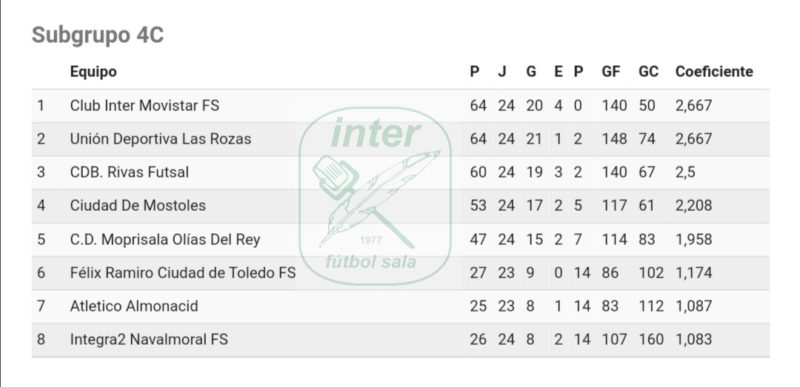This screenshot has height=387, width=800.
Task: Open Integra2 Navalmoral FS team
Action: tap(148, 339)
